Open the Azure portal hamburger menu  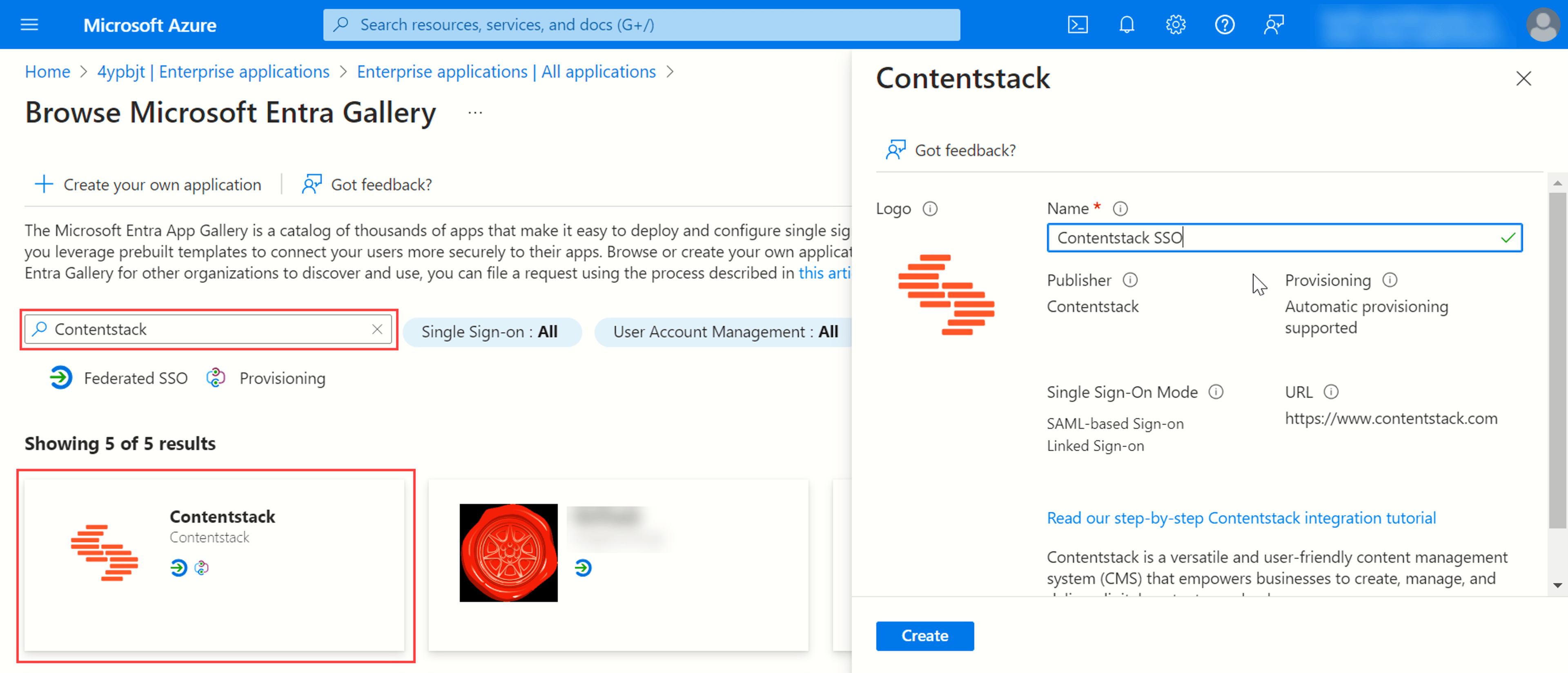(29, 25)
